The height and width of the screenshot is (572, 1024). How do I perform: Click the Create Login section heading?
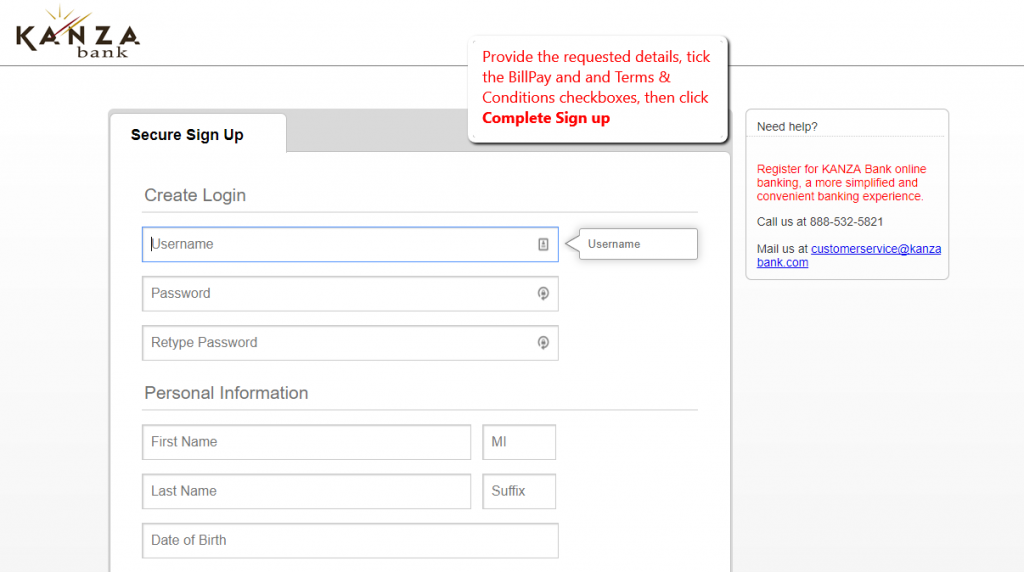195,195
